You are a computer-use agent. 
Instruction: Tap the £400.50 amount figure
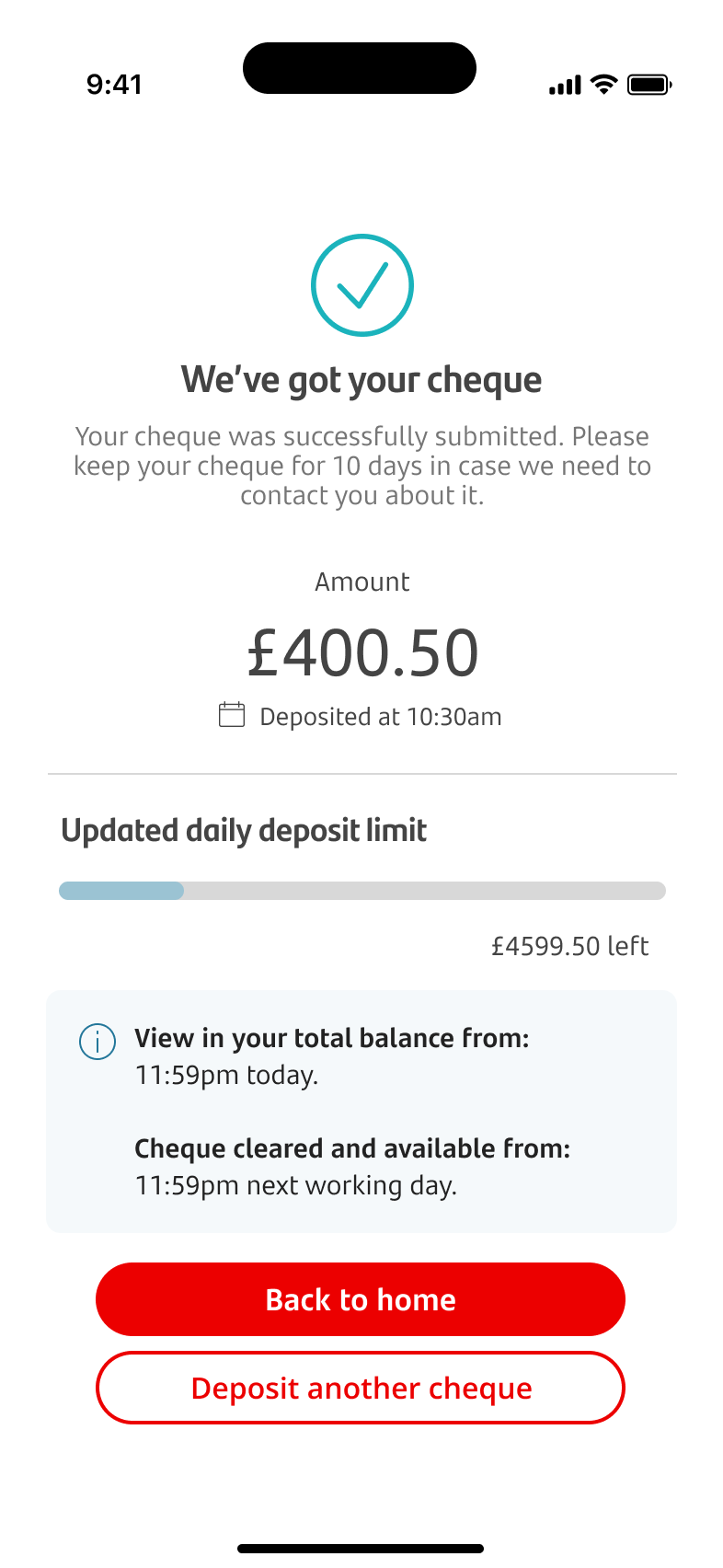point(362,652)
